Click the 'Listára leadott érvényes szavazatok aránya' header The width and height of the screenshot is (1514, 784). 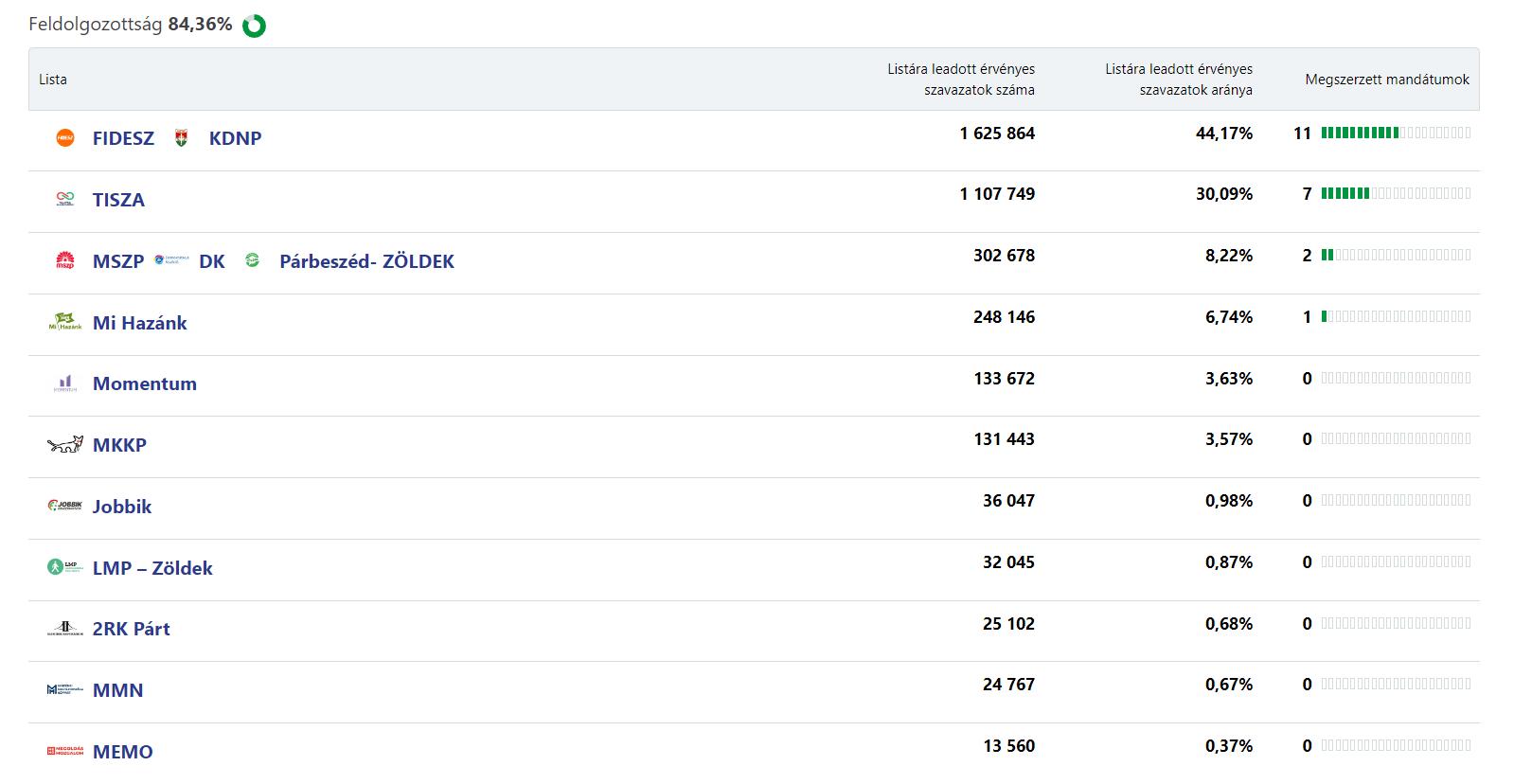1179,80
